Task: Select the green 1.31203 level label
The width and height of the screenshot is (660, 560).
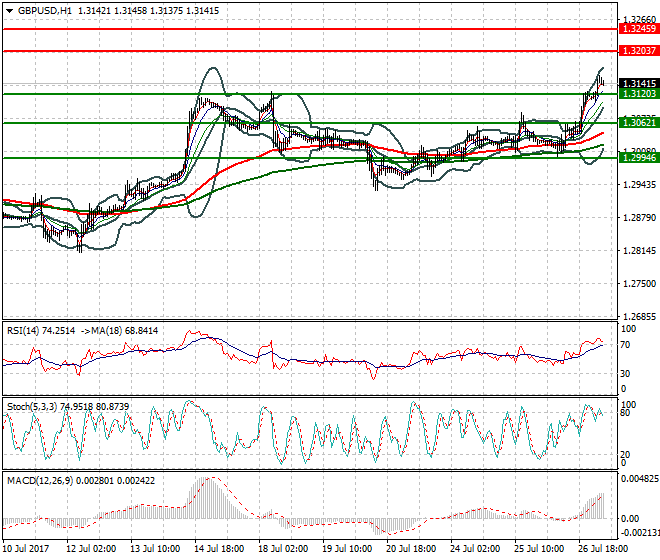Action: (x=639, y=93)
